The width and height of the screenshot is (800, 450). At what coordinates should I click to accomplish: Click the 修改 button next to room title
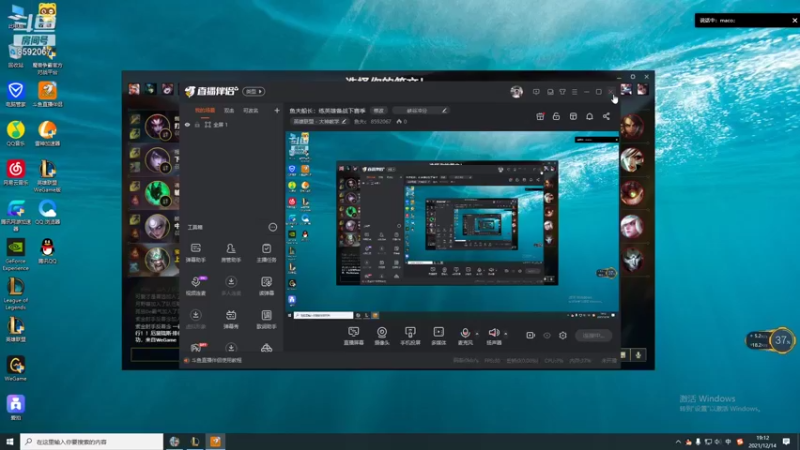(x=379, y=110)
